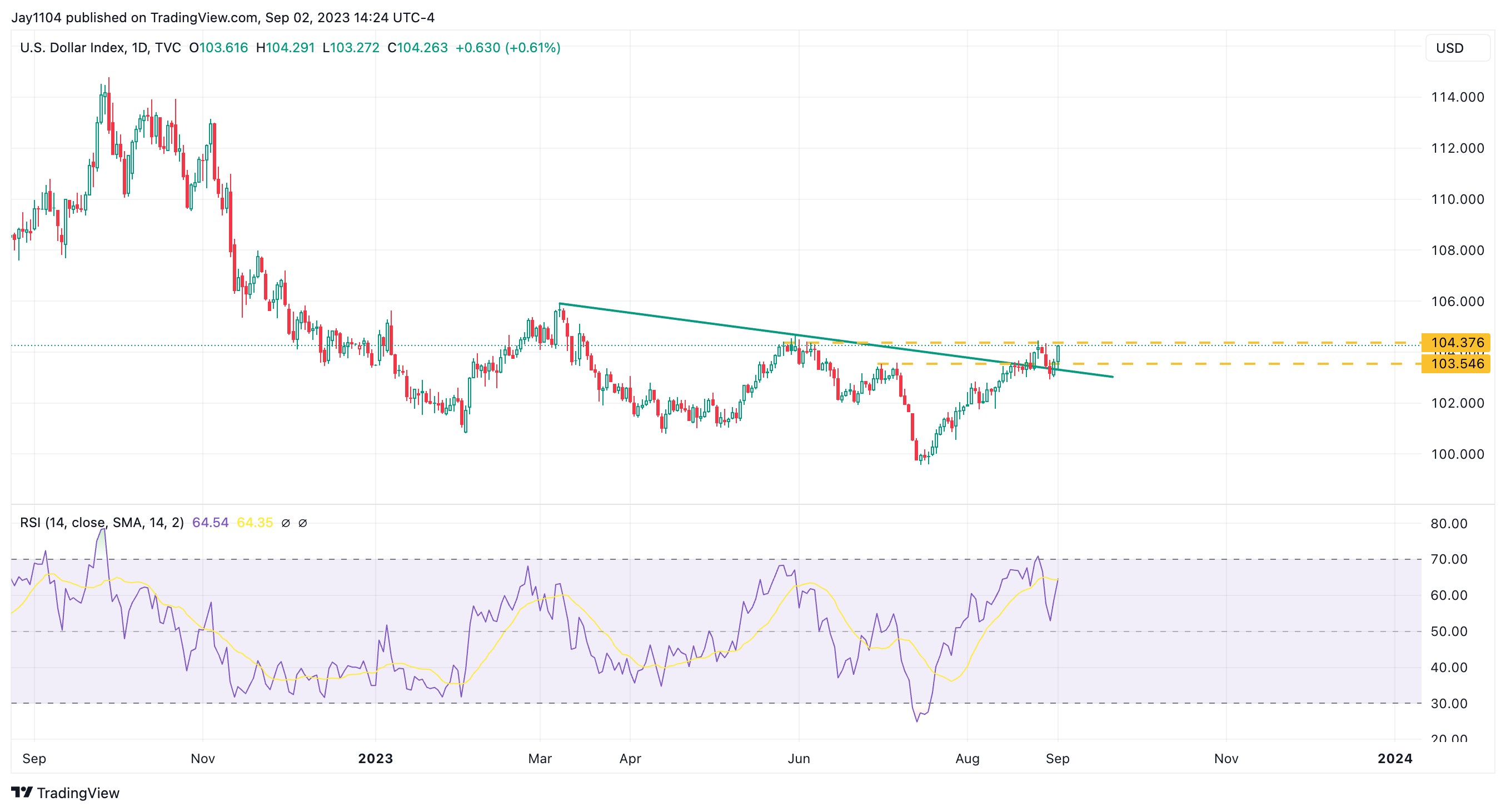
Task: Click the 70.00 level on the RSI scale
Action: (x=1449, y=559)
